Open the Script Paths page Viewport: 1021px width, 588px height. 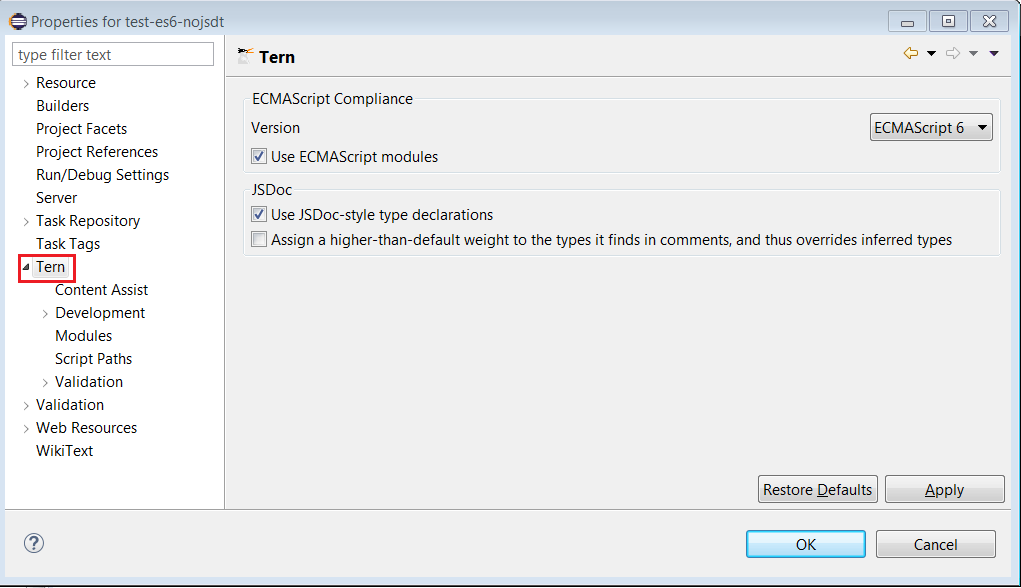tap(93, 359)
